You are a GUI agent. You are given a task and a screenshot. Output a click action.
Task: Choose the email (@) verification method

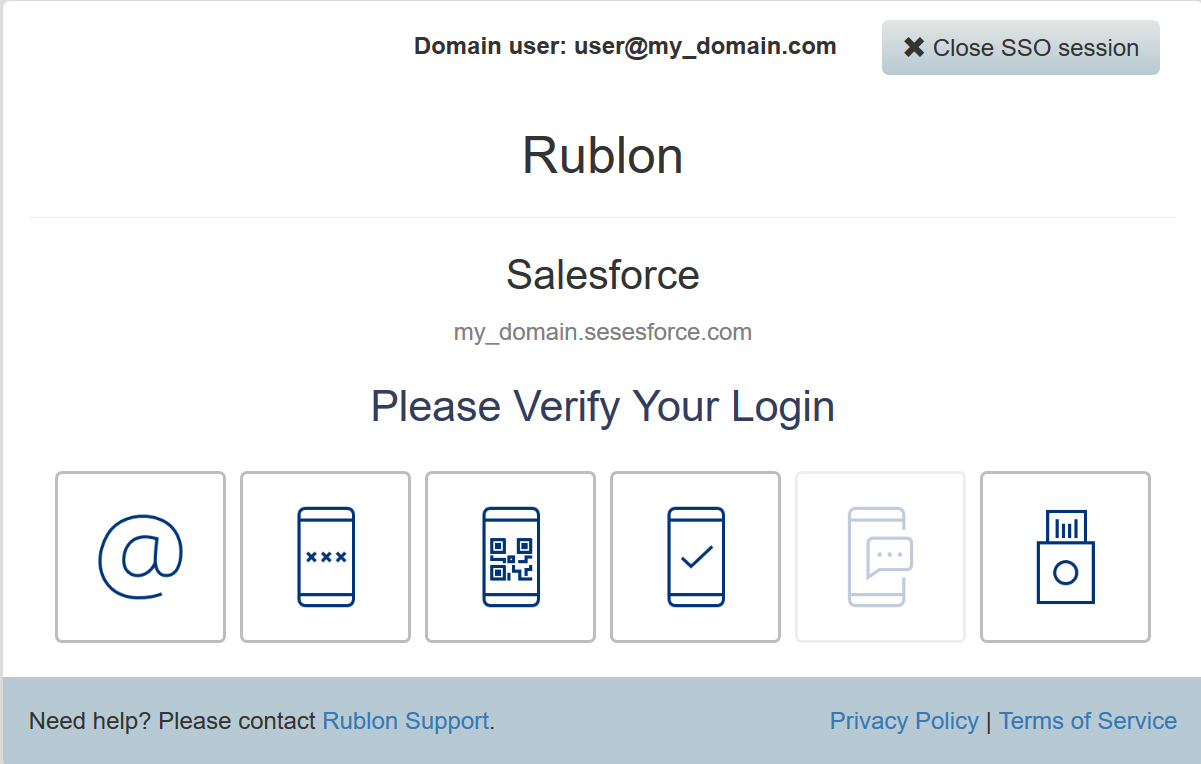[140, 557]
